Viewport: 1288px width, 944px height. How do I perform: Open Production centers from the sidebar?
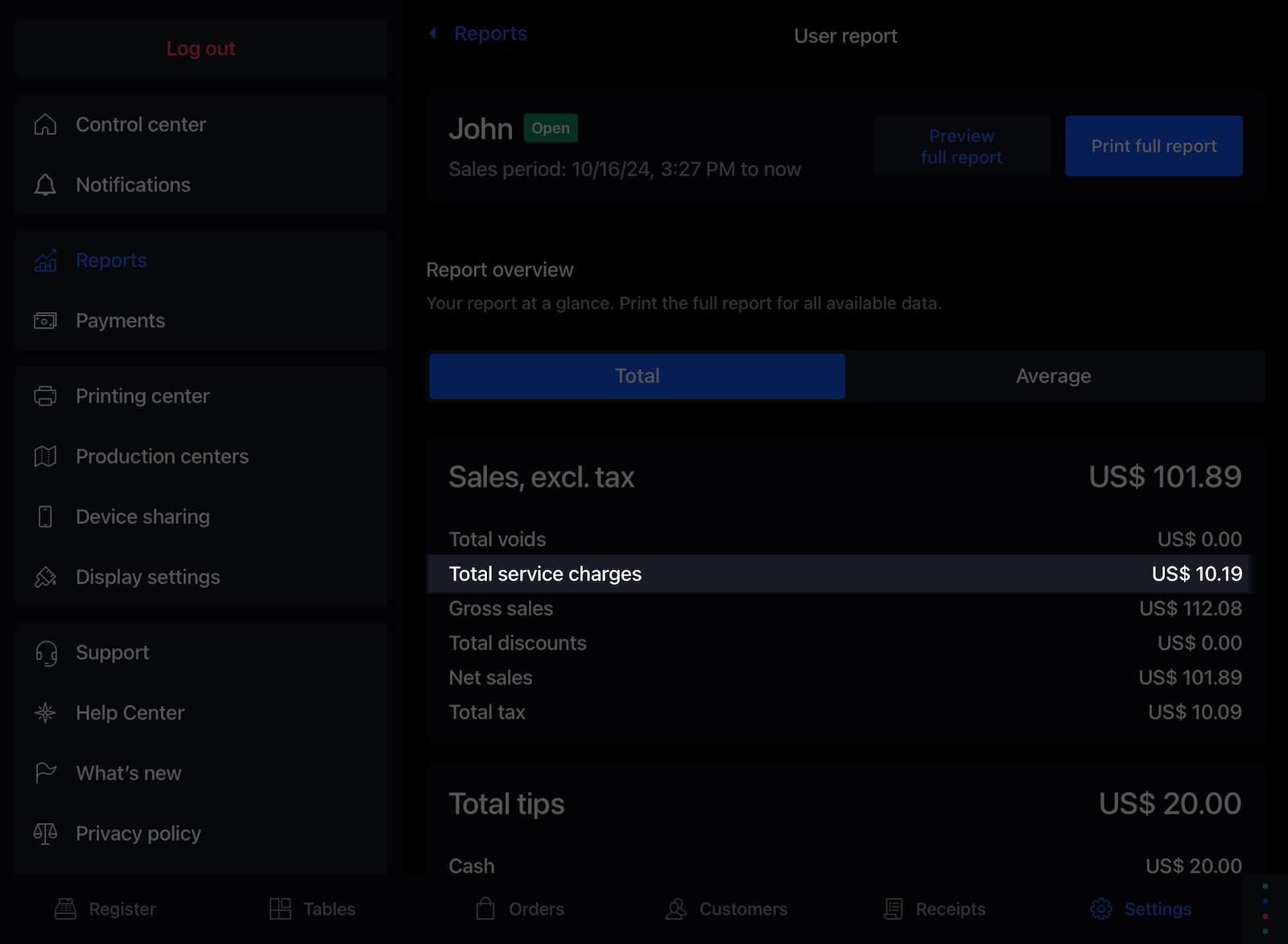162,456
